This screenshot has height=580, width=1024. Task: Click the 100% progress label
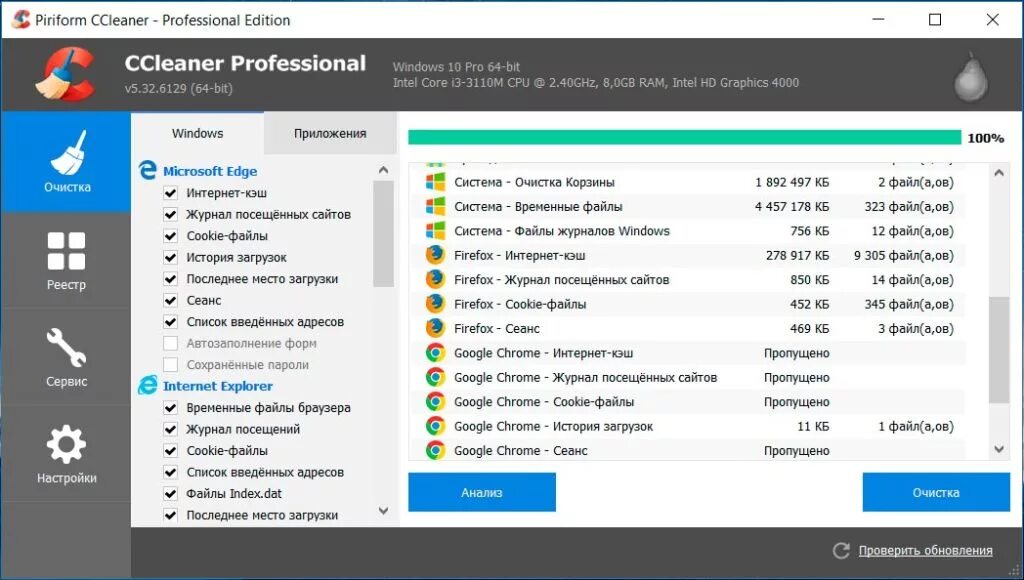(x=985, y=138)
